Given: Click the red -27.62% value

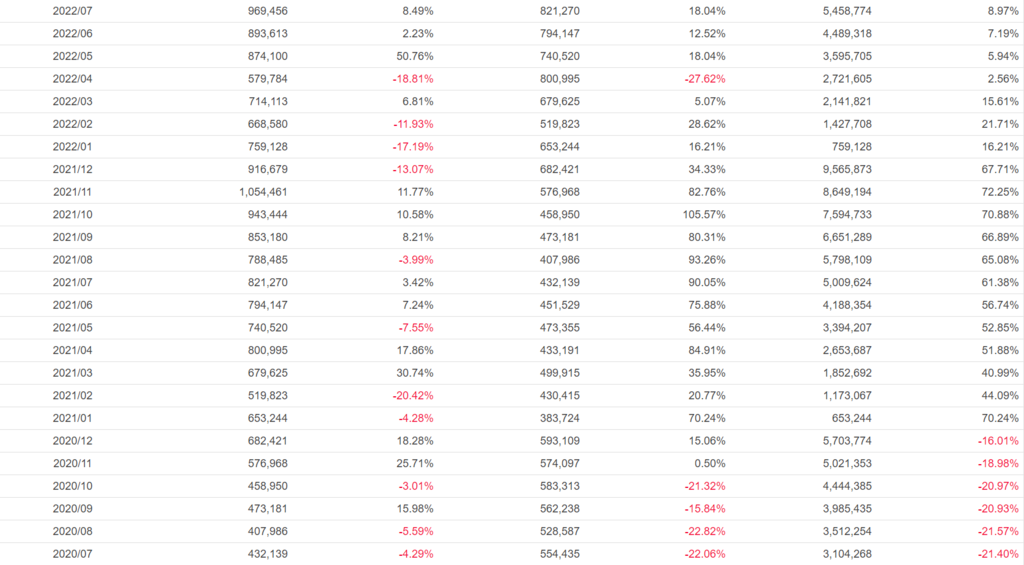Looking at the screenshot, I should (x=704, y=79).
